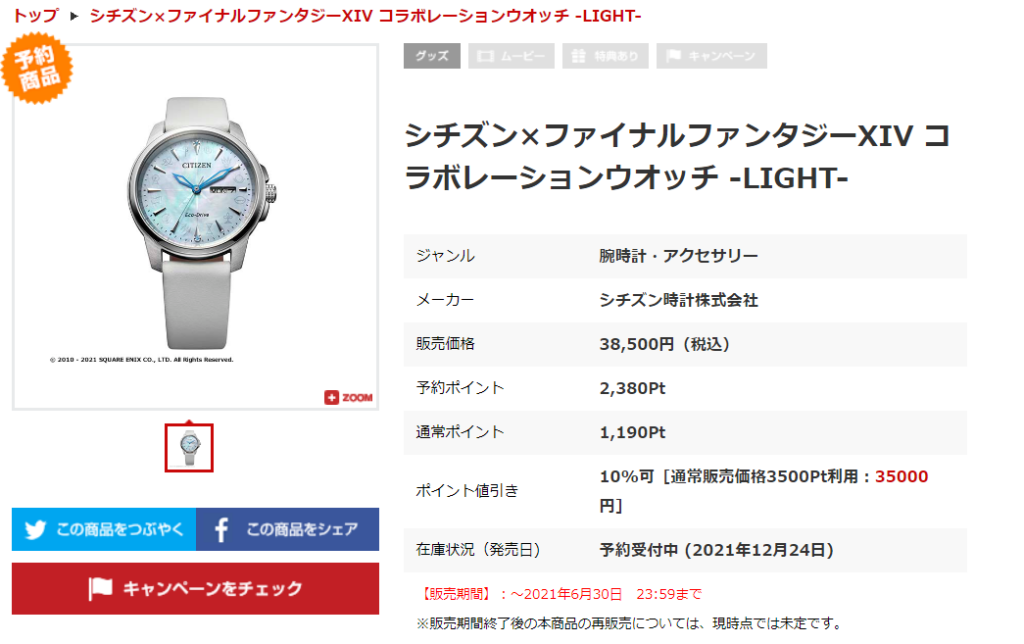Open the トップ breadcrumb link

[x=35, y=15]
